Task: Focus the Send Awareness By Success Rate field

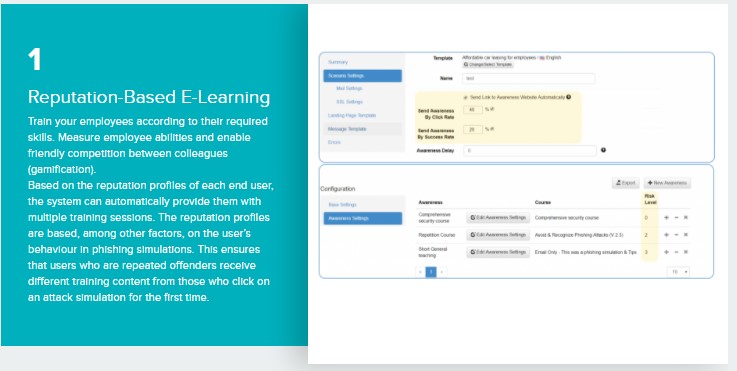Action: point(473,129)
